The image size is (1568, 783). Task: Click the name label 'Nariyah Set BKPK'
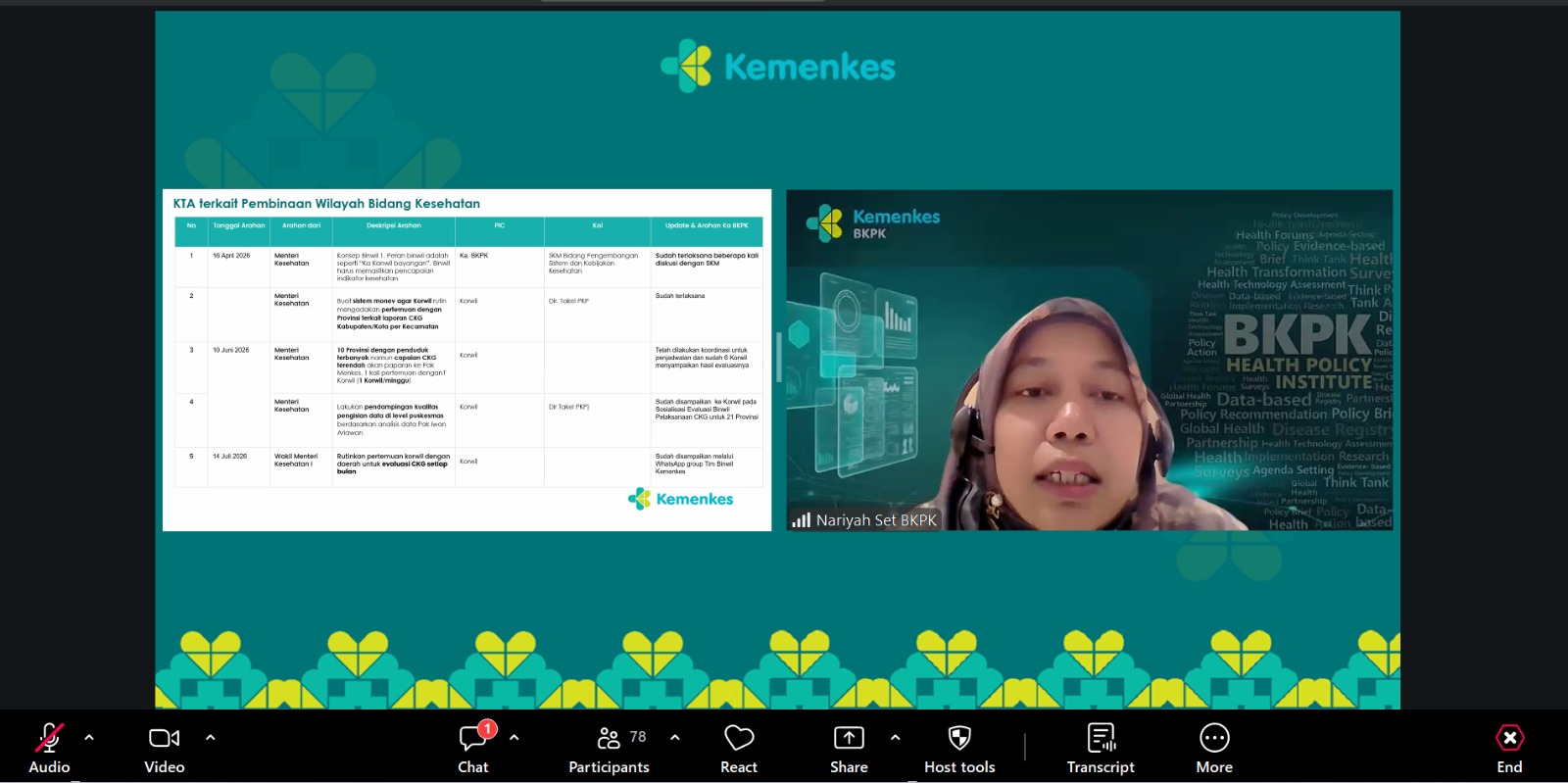pyautogui.click(x=876, y=520)
